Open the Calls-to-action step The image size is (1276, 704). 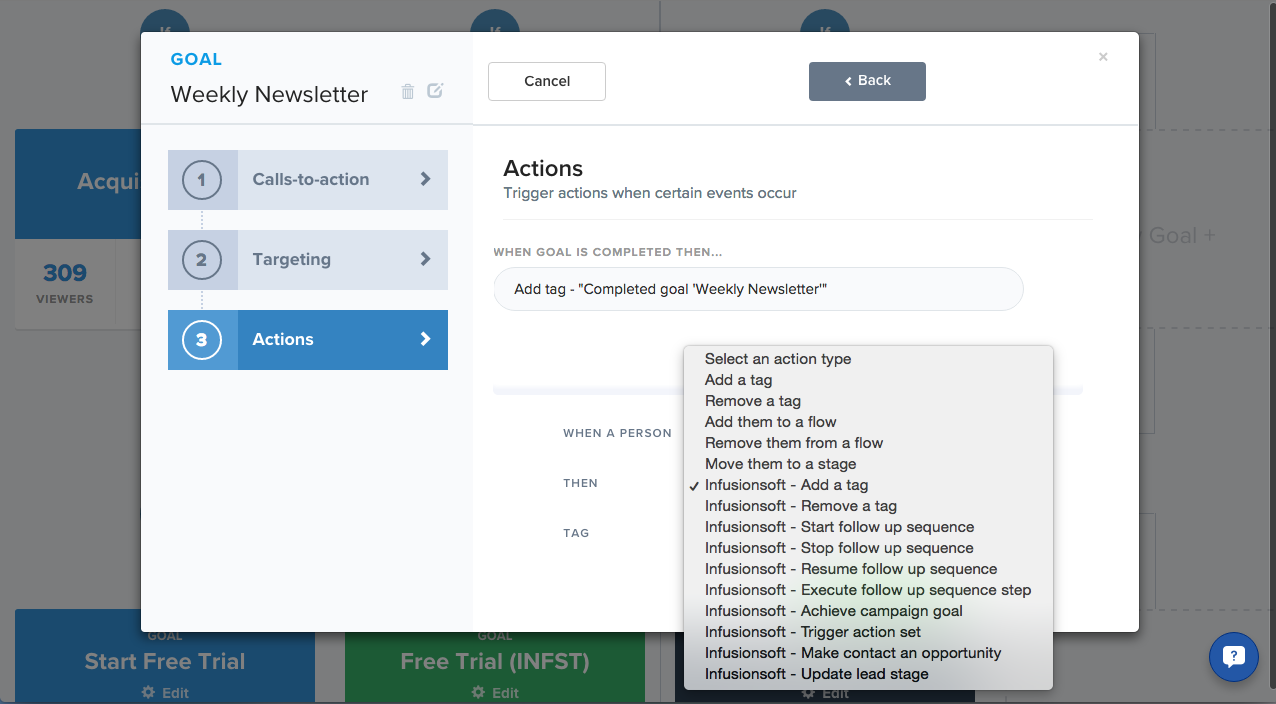[x=308, y=180]
